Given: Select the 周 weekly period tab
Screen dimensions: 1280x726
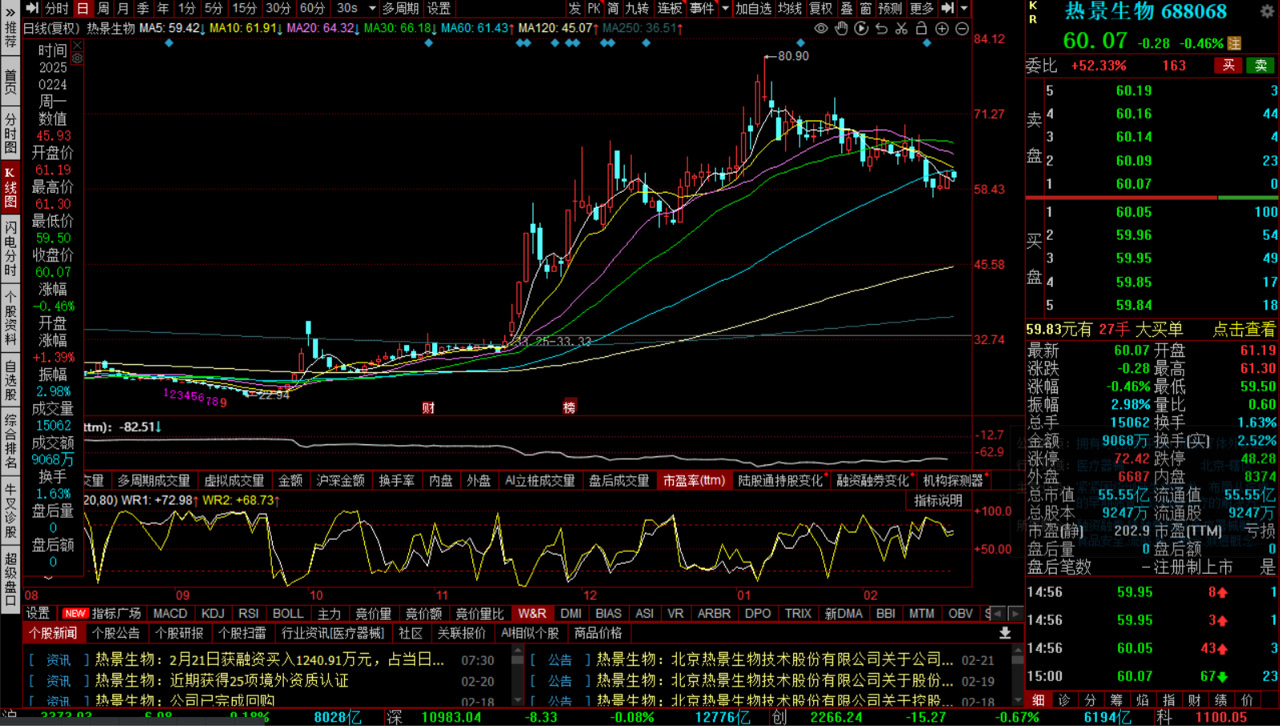Looking at the screenshot, I should [x=103, y=8].
